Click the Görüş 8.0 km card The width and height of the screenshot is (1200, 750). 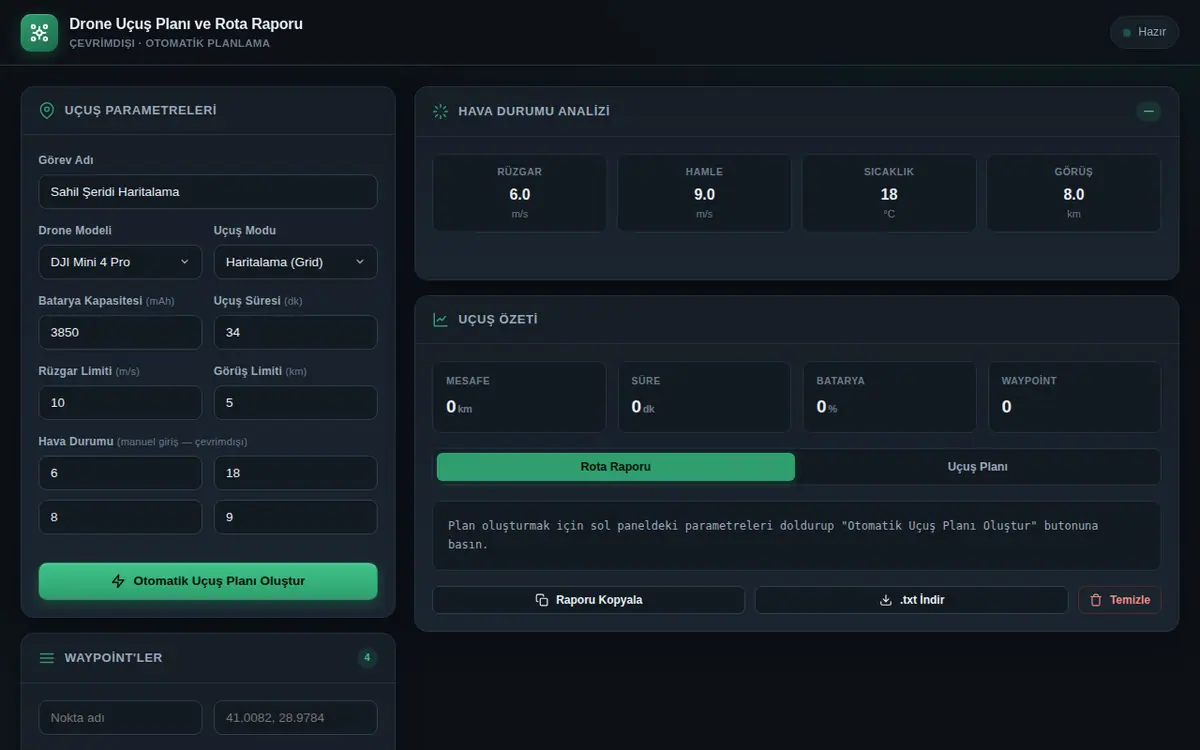1074,193
